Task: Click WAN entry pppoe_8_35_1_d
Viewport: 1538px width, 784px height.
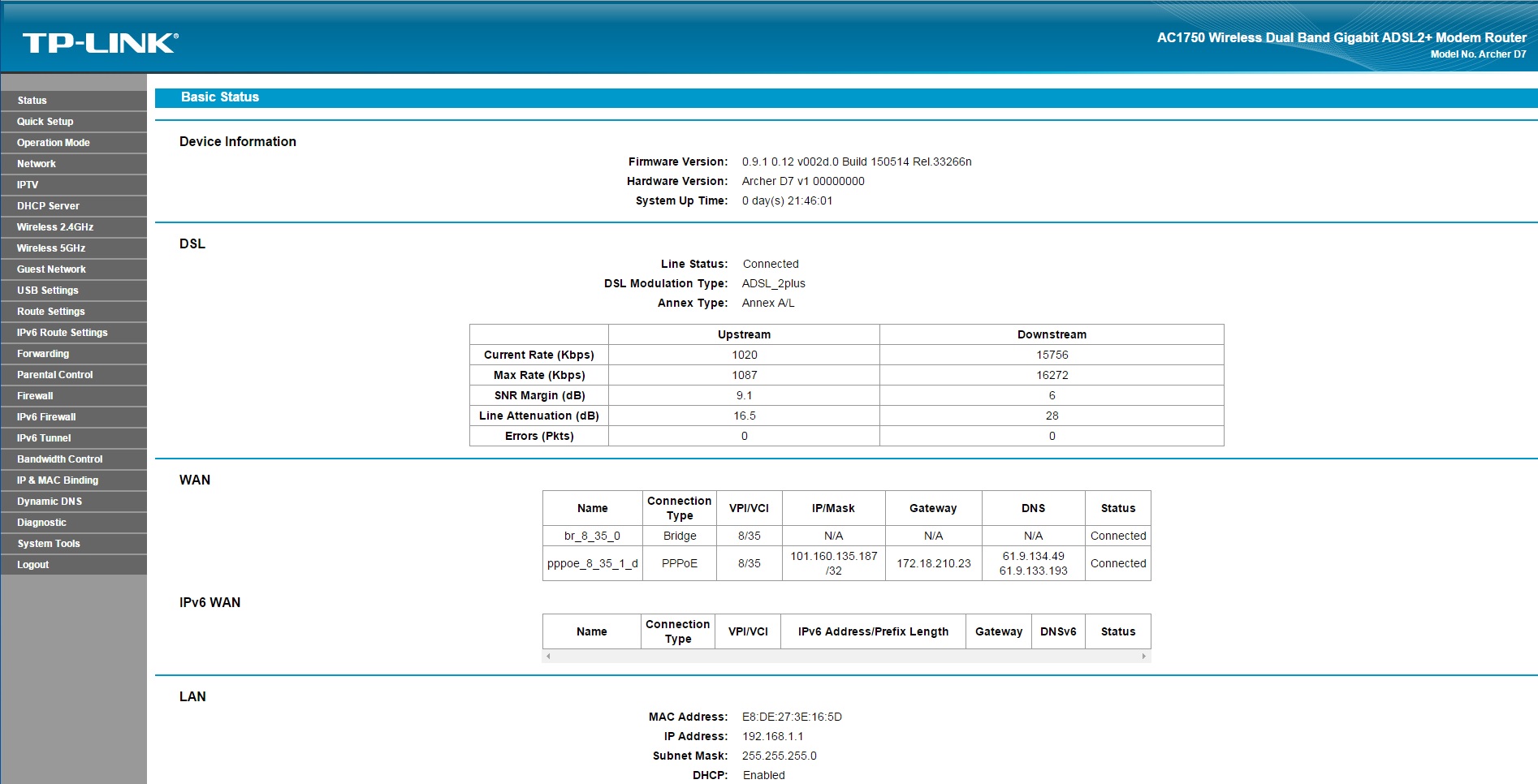Action: pyautogui.click(x=592, y=563)
